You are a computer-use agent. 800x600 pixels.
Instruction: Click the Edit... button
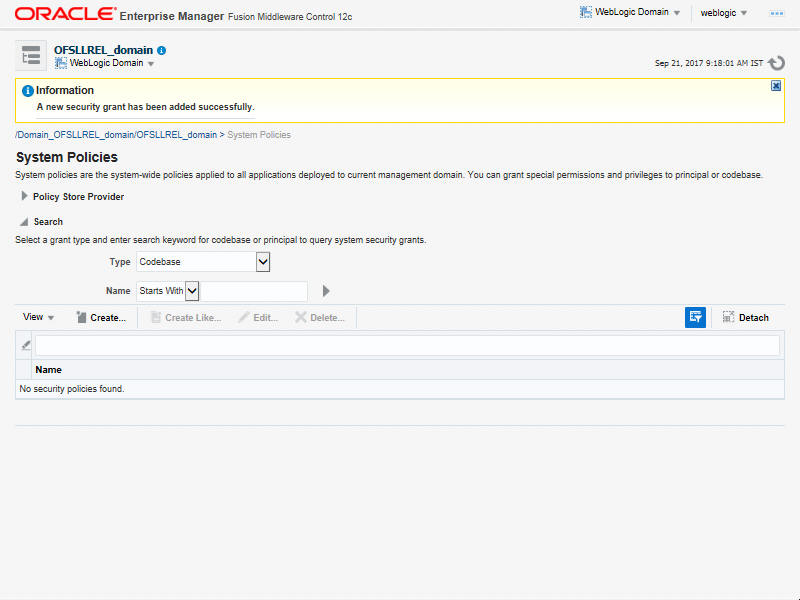(259, 317)
